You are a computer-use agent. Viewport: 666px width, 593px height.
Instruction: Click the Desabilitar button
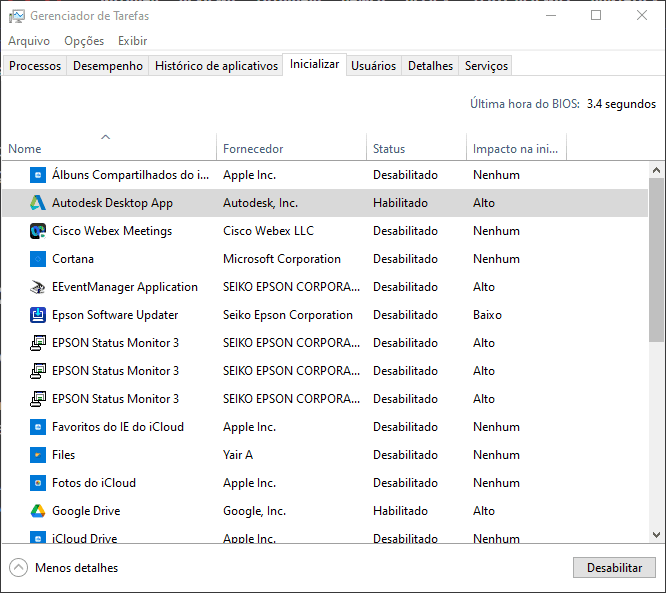[x=614, y=568]
